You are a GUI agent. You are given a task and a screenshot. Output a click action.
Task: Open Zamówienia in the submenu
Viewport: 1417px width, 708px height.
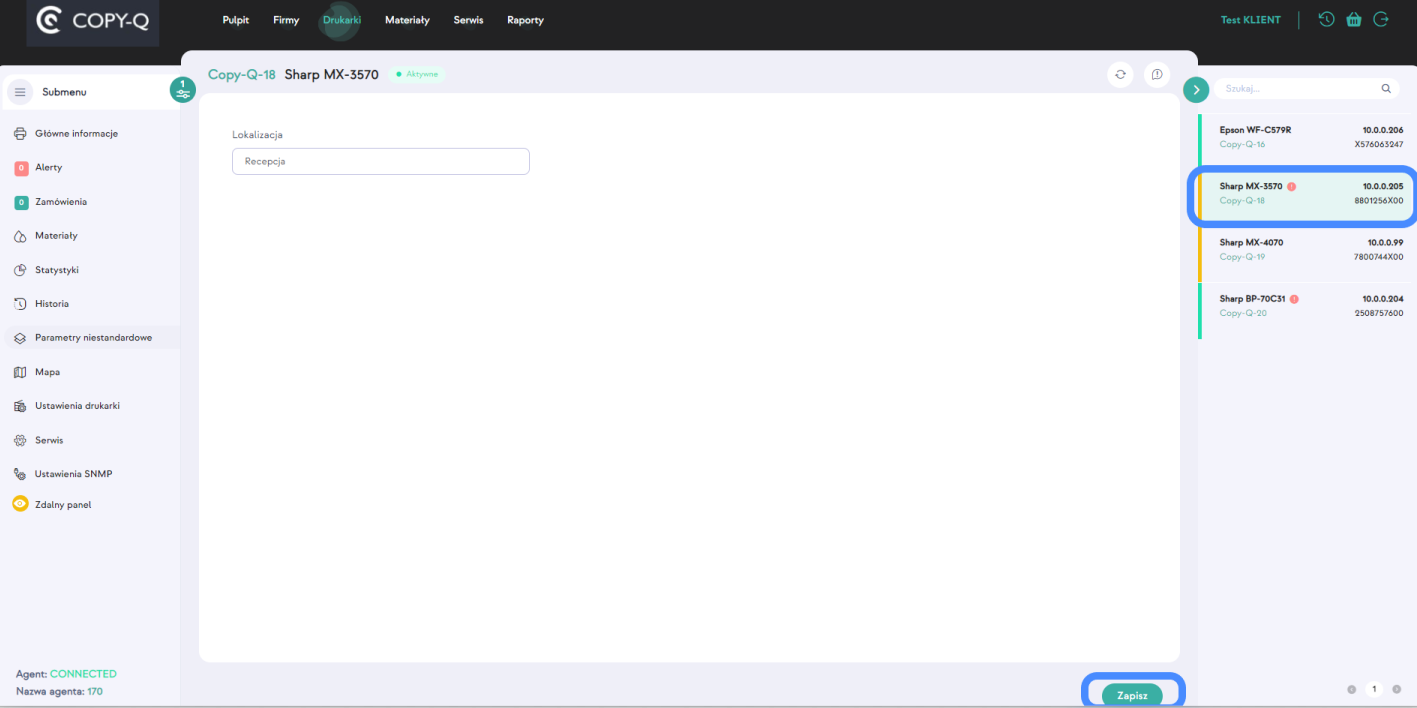point(61,201)
